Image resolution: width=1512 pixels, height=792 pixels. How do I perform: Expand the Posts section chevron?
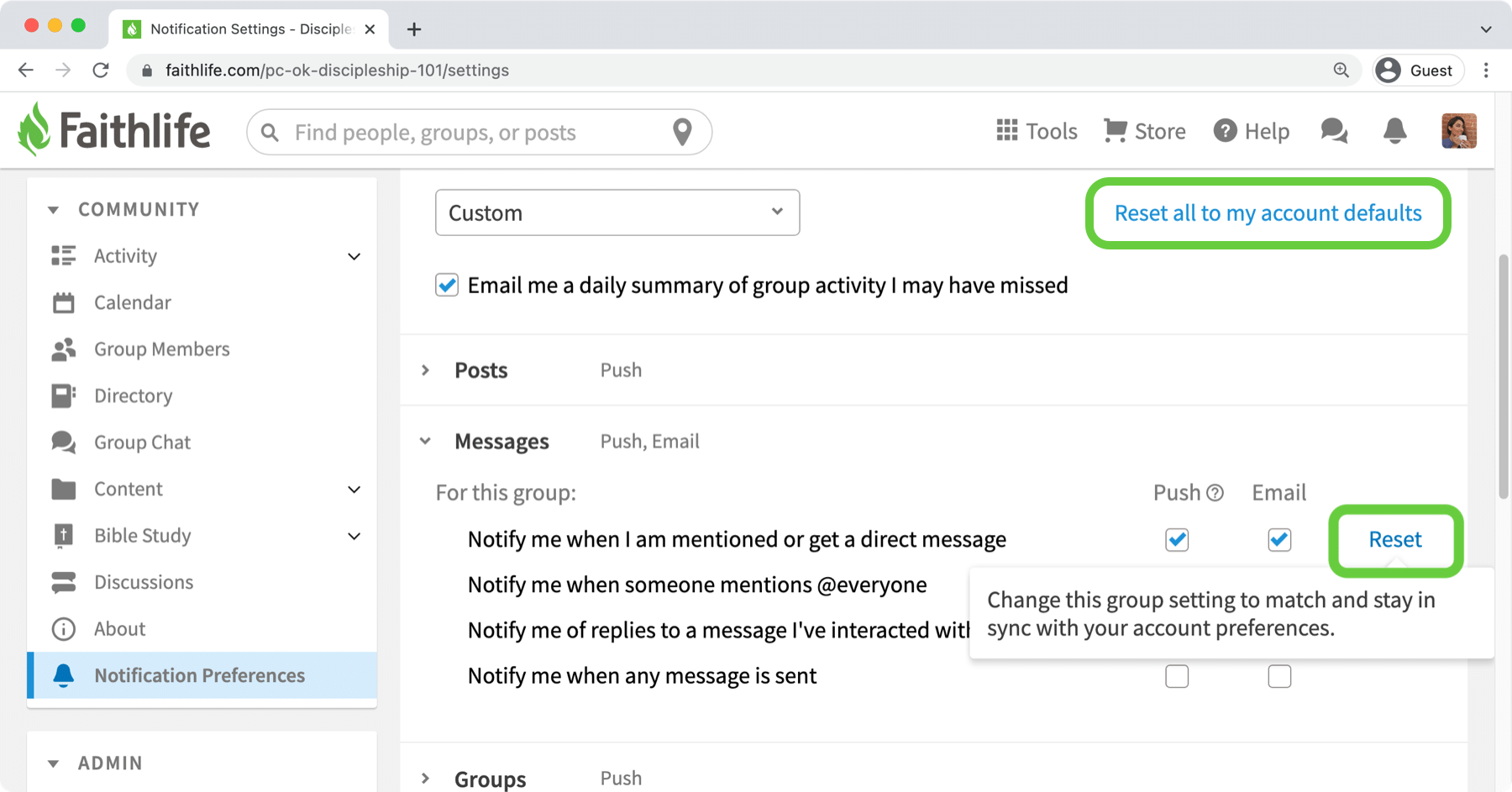[426, 370]
